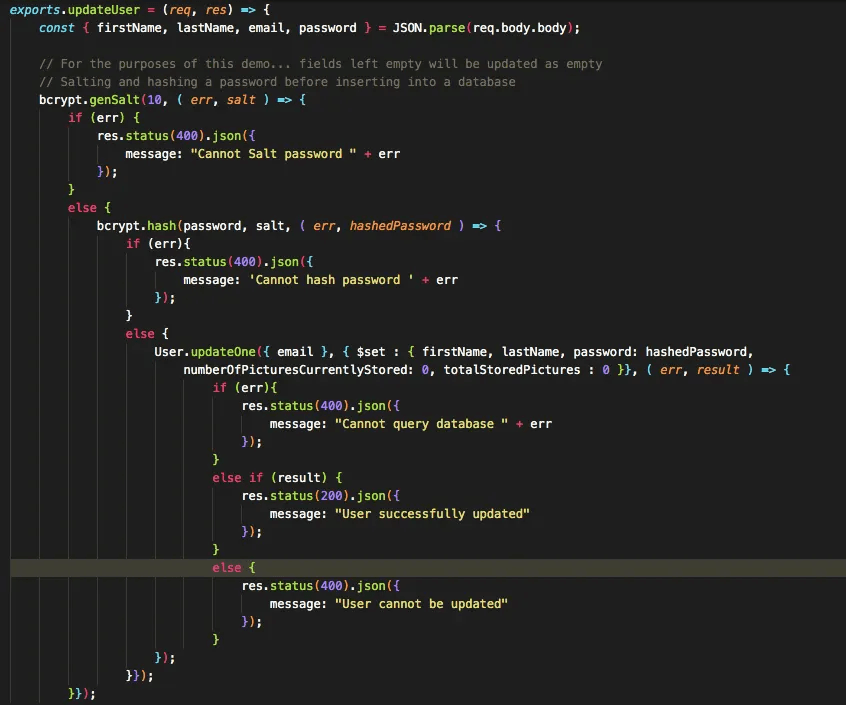Image resolution: width=846 pixels, height=705 pixels.
Task: Click the "Cannot Salt password" string
Action: (x=273, y=153)
